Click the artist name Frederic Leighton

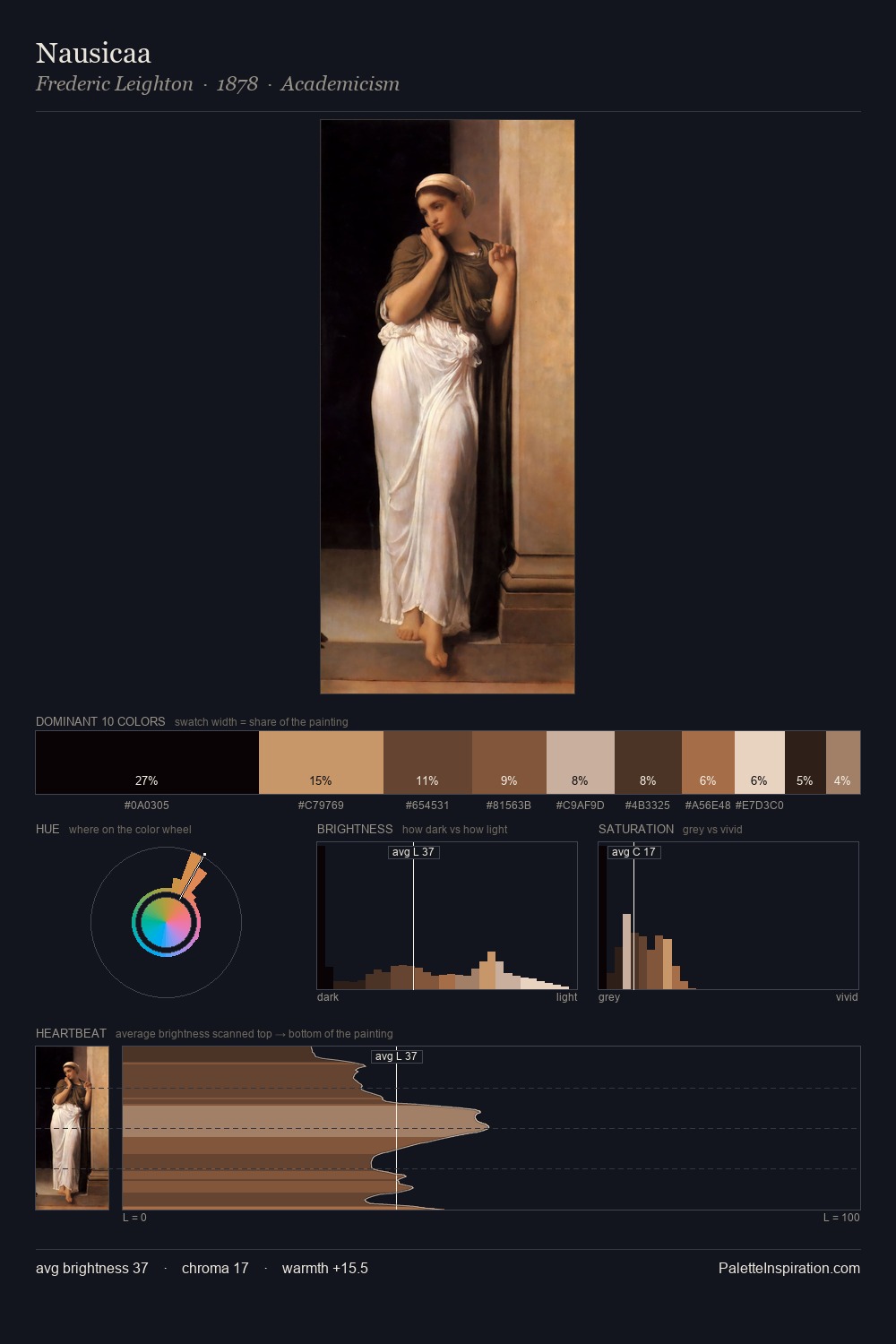pyautogui.click(x=115, y=84)
